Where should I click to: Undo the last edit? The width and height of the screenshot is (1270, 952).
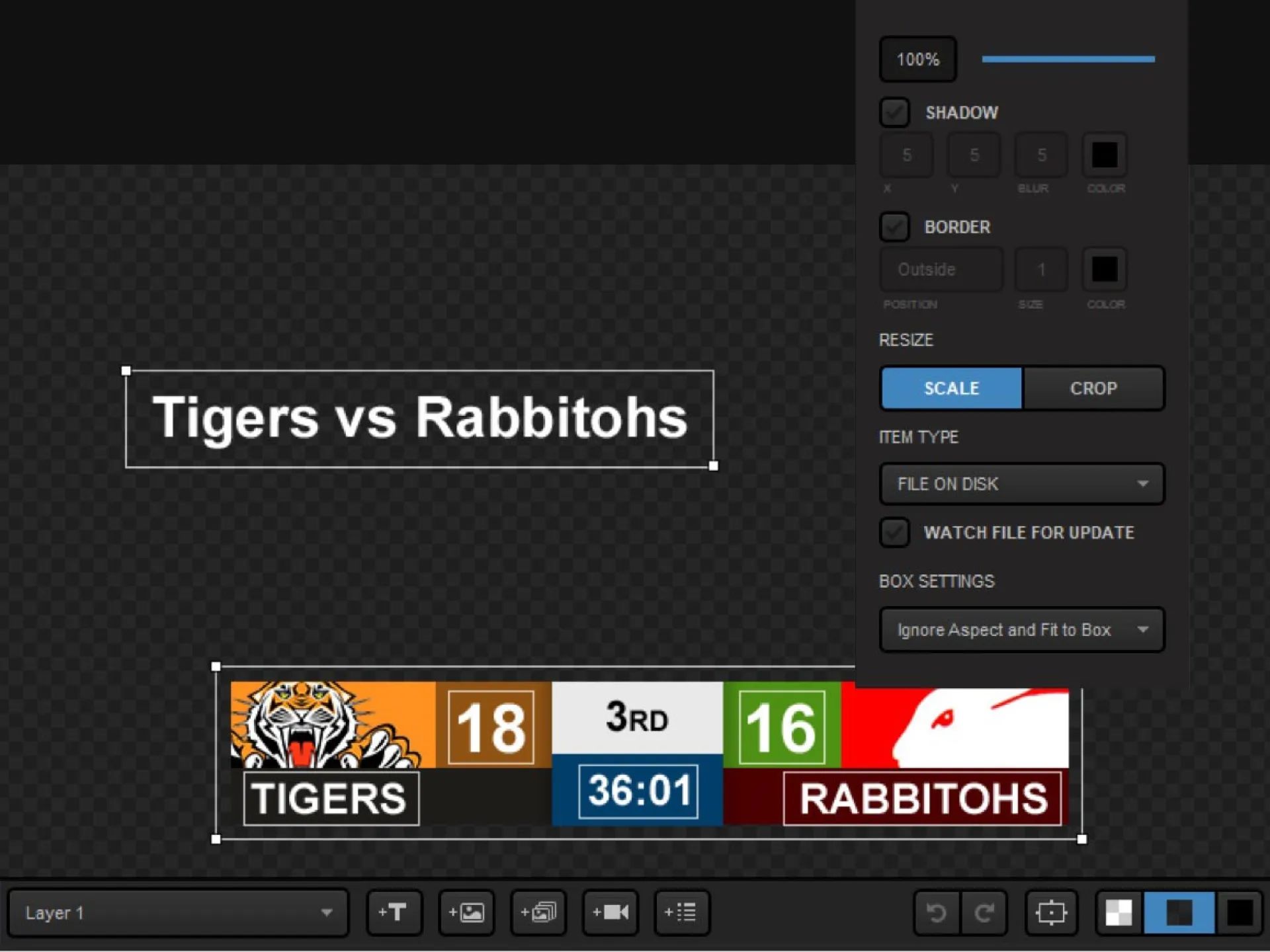coord(937,913)
